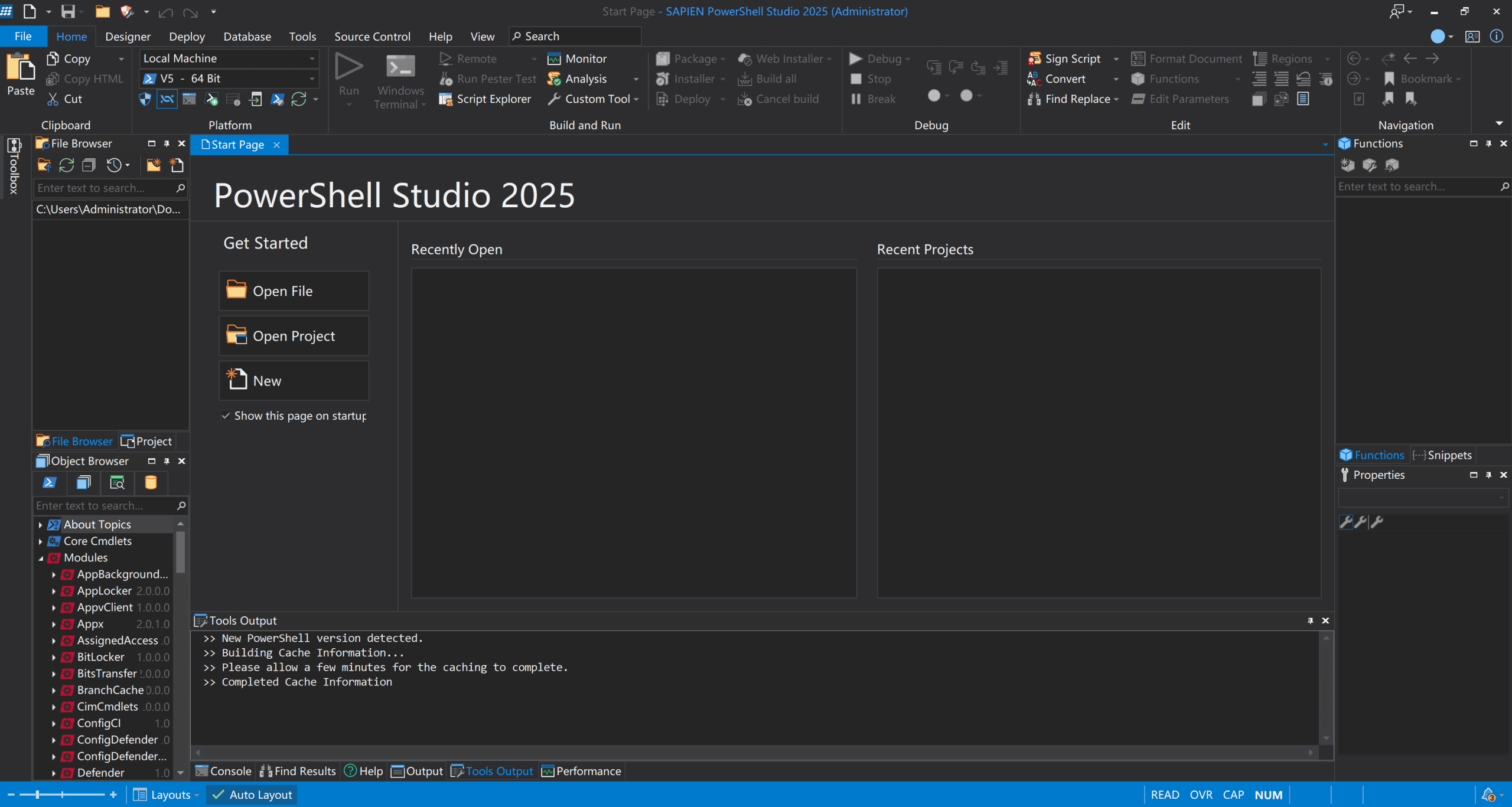Viewport: 1512px width, 807px height.
Task: Click the zoom slider handle in status bar
Action: coord(37,795)
